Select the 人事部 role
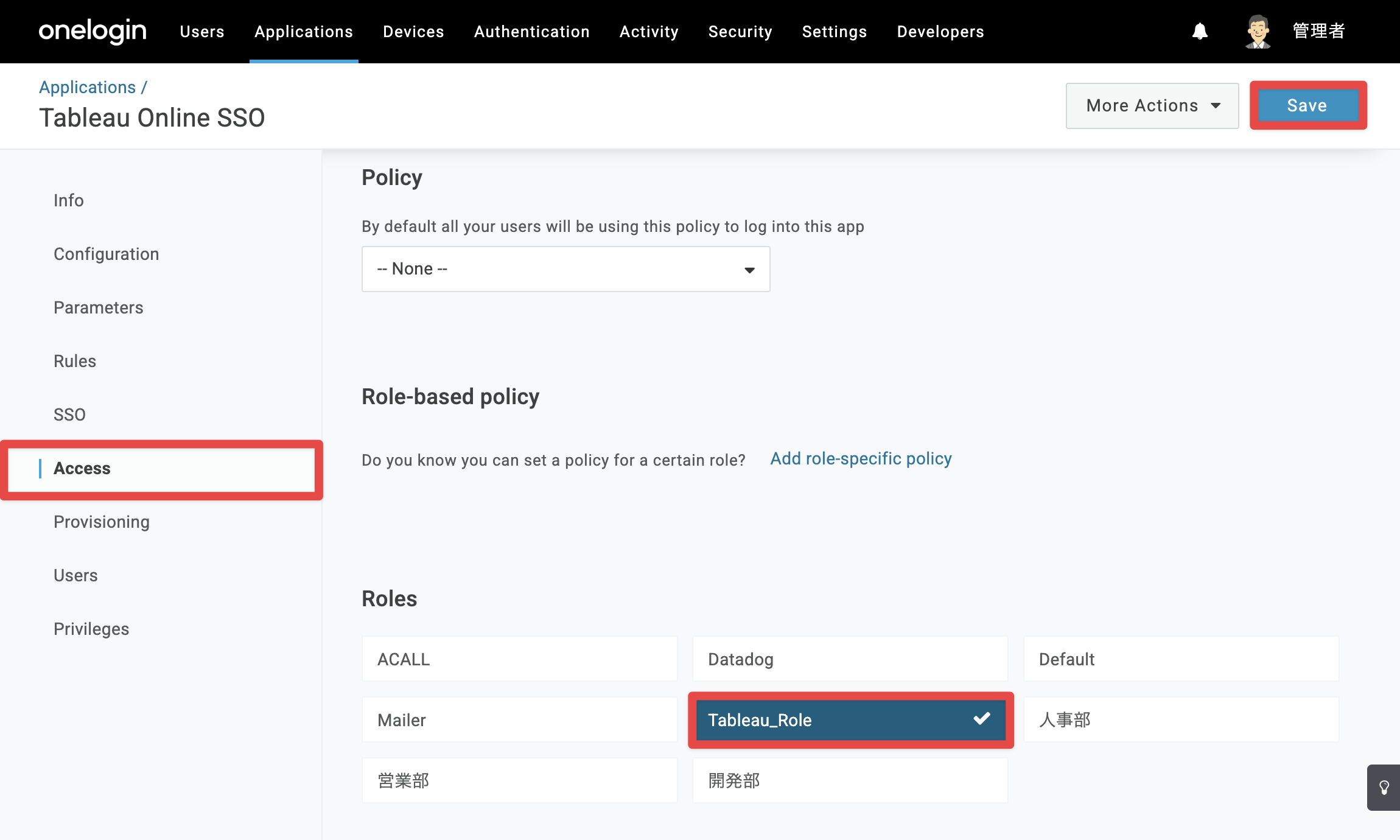This screenshot has height=840, width=1400. (1181, 720)
